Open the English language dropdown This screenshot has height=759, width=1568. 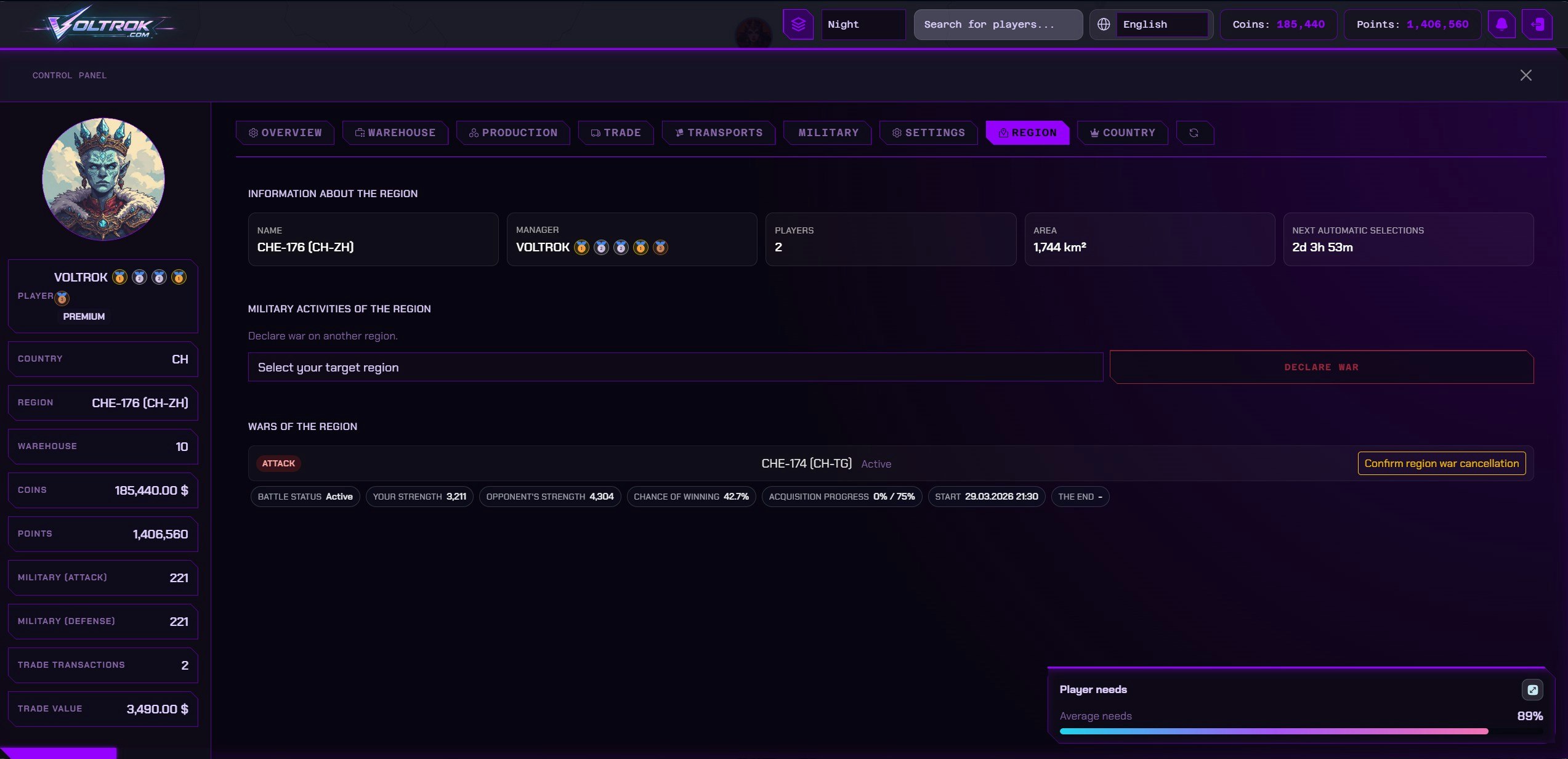pos(1162,25)
